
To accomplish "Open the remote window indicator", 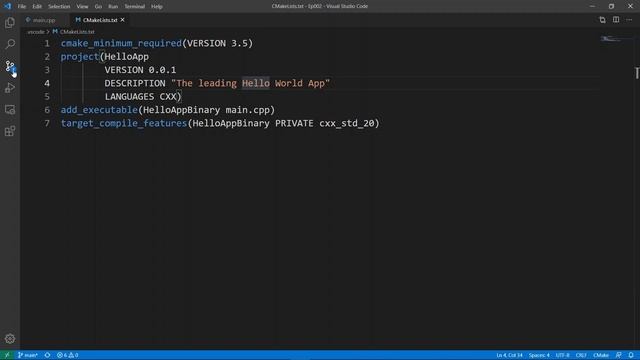I will tap(7, 355).
